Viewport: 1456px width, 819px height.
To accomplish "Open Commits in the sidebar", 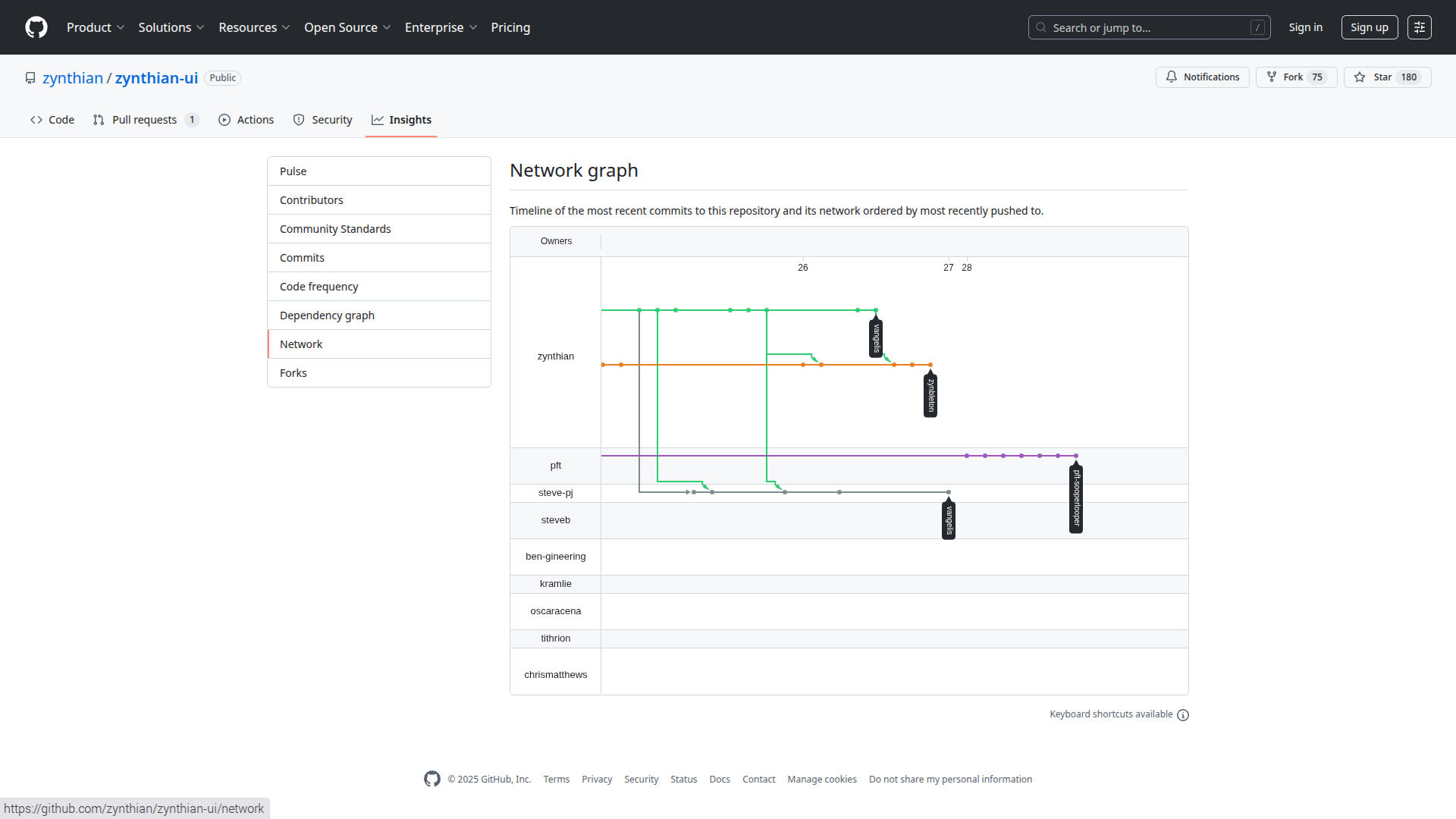I will (379, 258).
